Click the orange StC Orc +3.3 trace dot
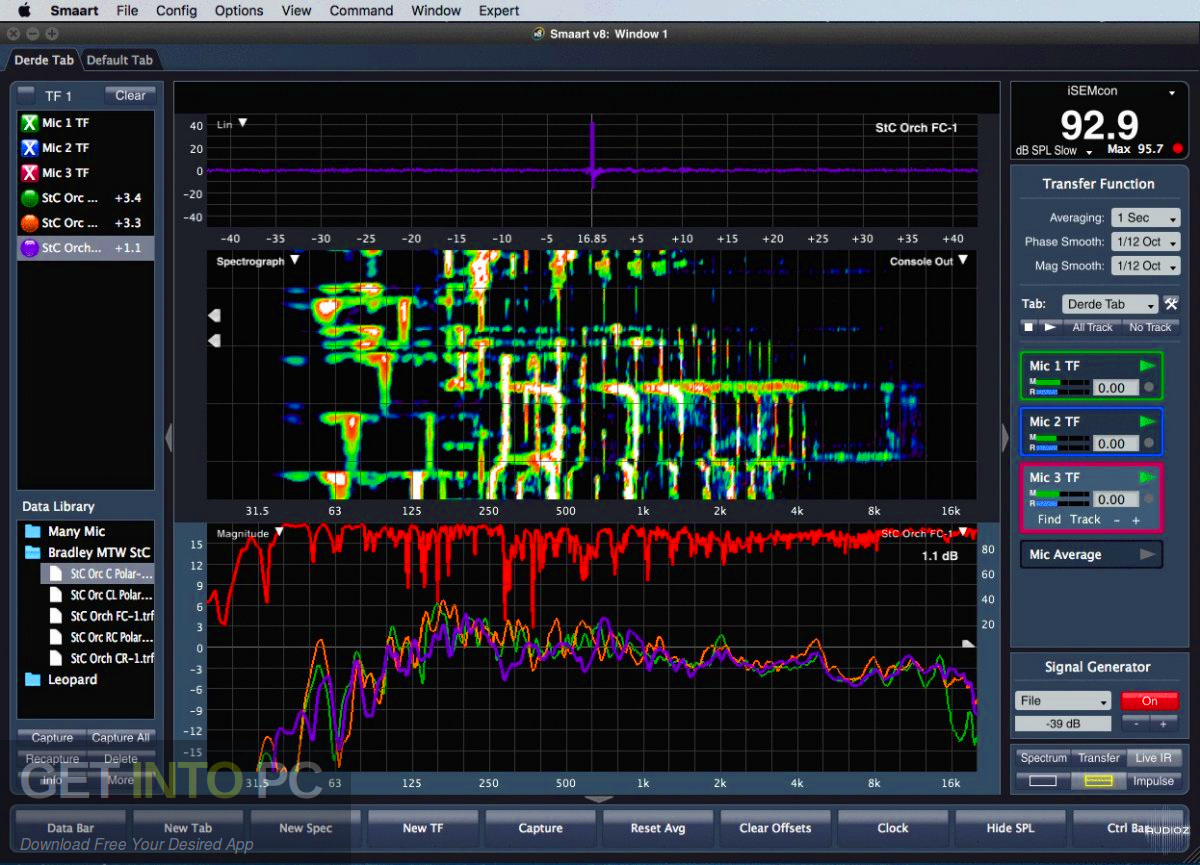Viewport: 1200px width, 865px height. pos(29,223)
